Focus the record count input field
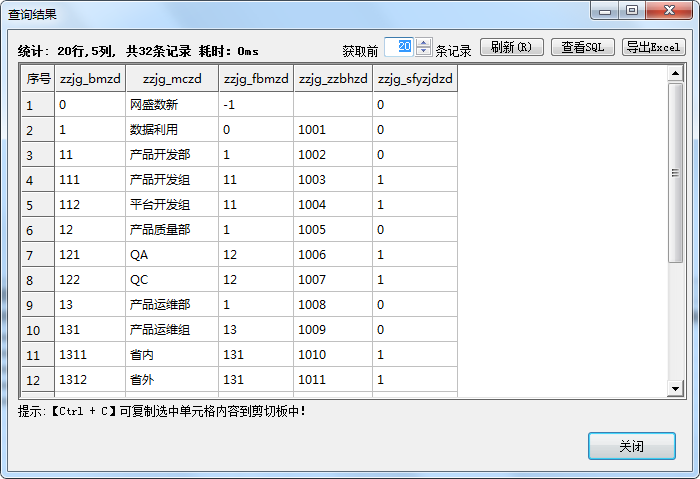 click(399, 47)
